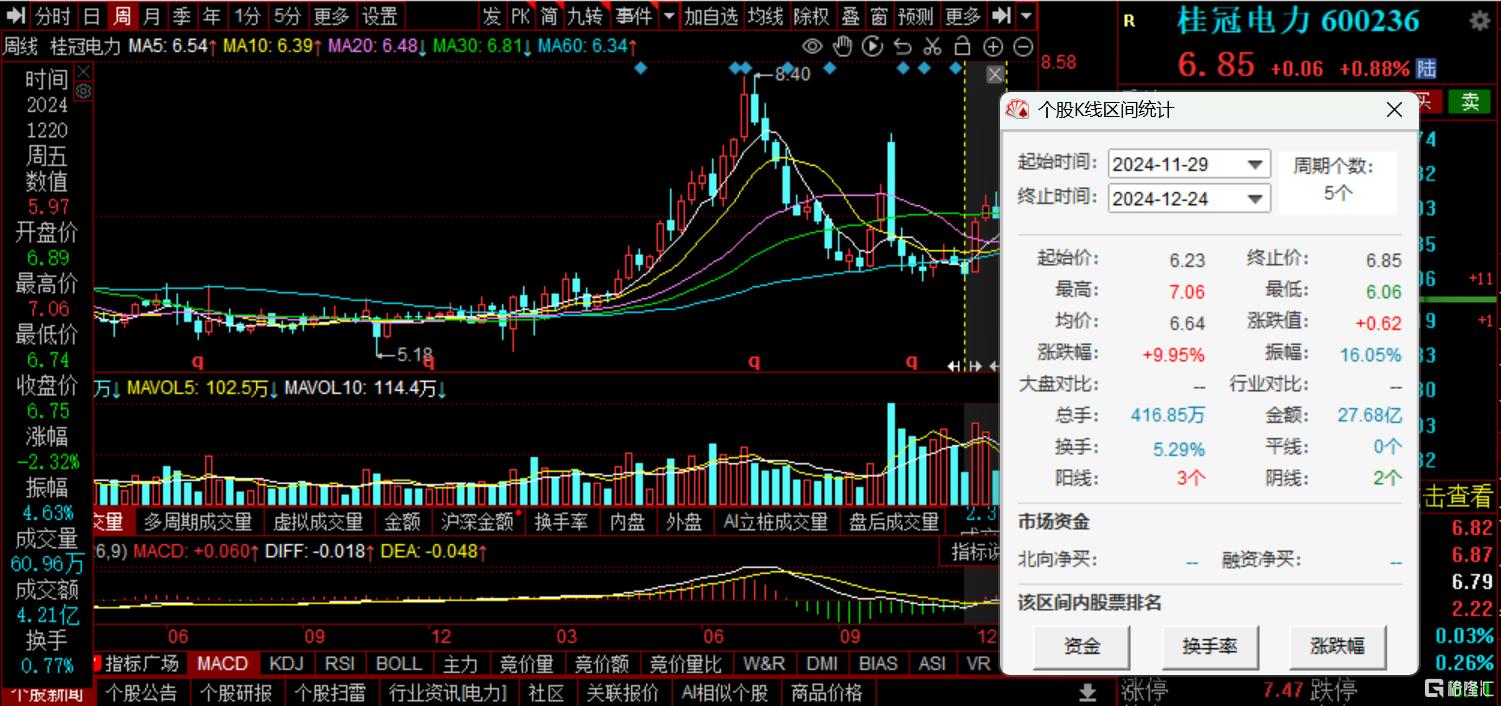
Task: Click the 陆 badge beside the price change
Action: pyautogui.click(x=1427, y=69)
